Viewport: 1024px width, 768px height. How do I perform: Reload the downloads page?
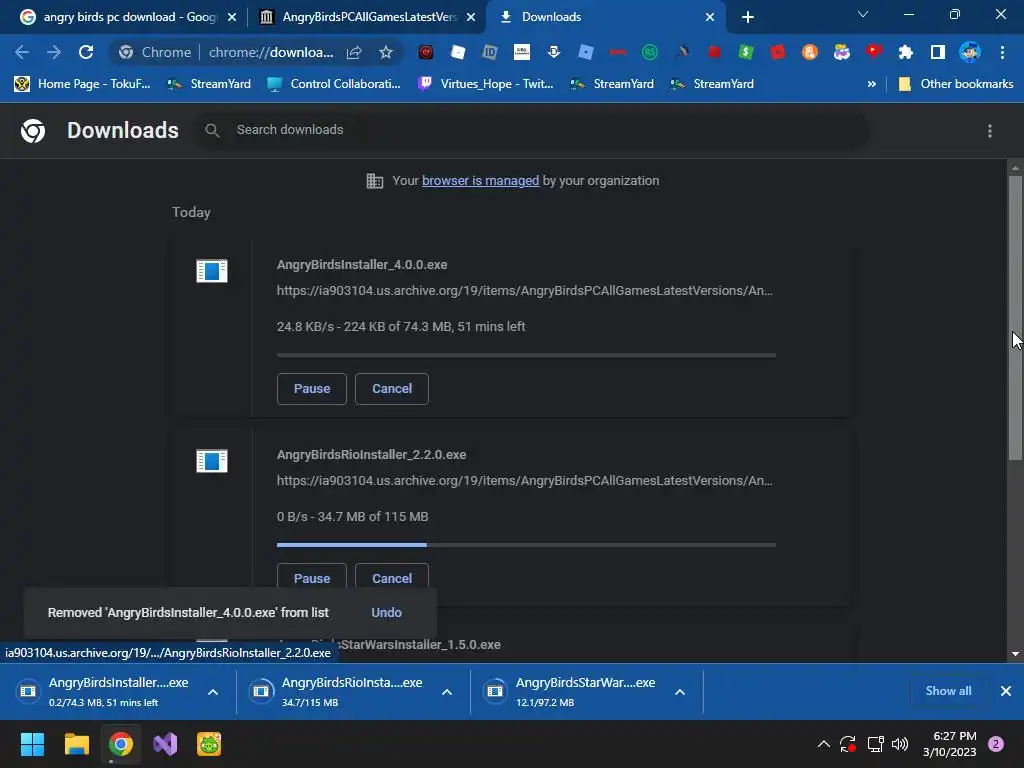click(x=86, y=52)
